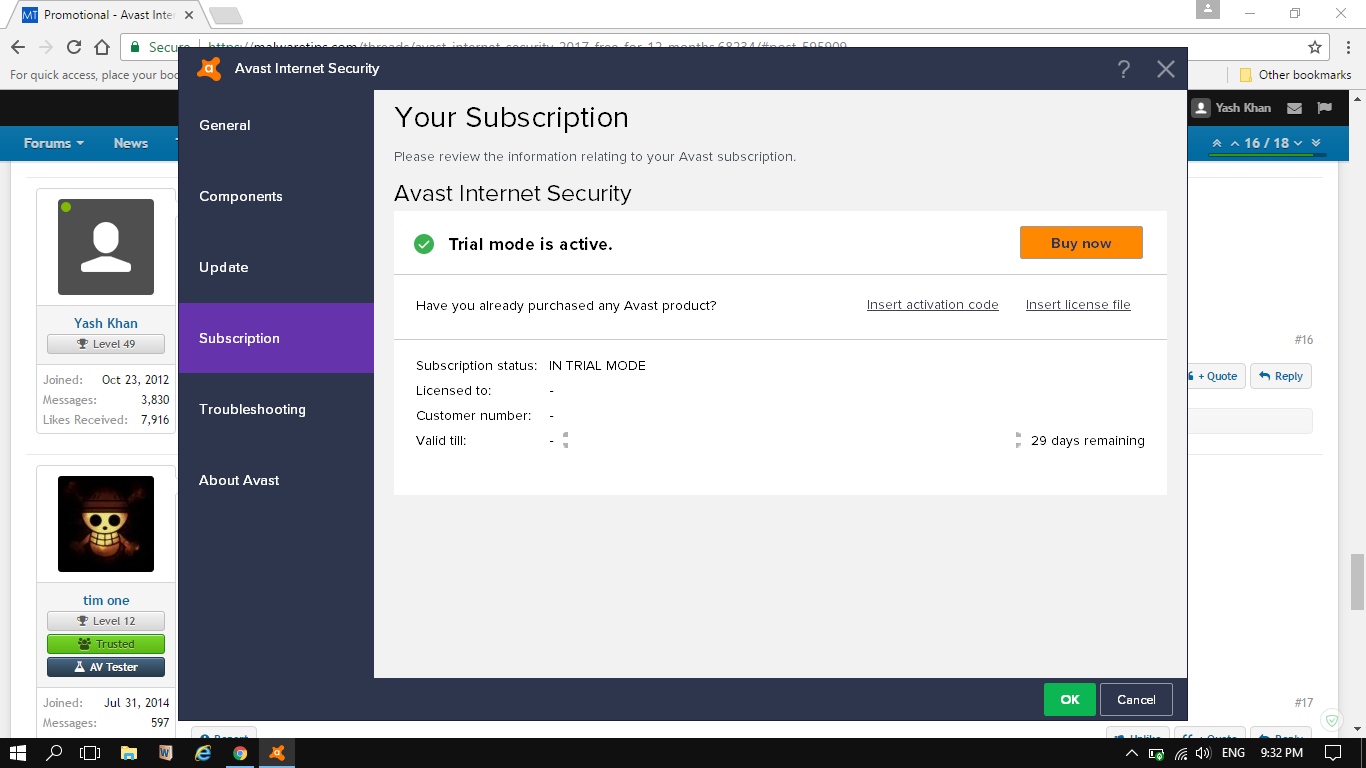Go to Chrome's home page icon
1366x768 pixels.
[102, 47]
